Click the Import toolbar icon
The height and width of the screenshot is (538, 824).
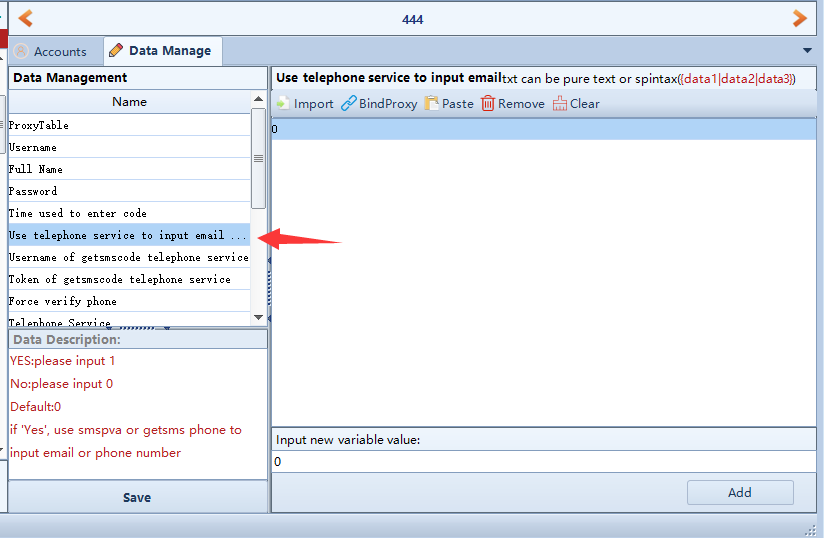click(x=283, y=104)
